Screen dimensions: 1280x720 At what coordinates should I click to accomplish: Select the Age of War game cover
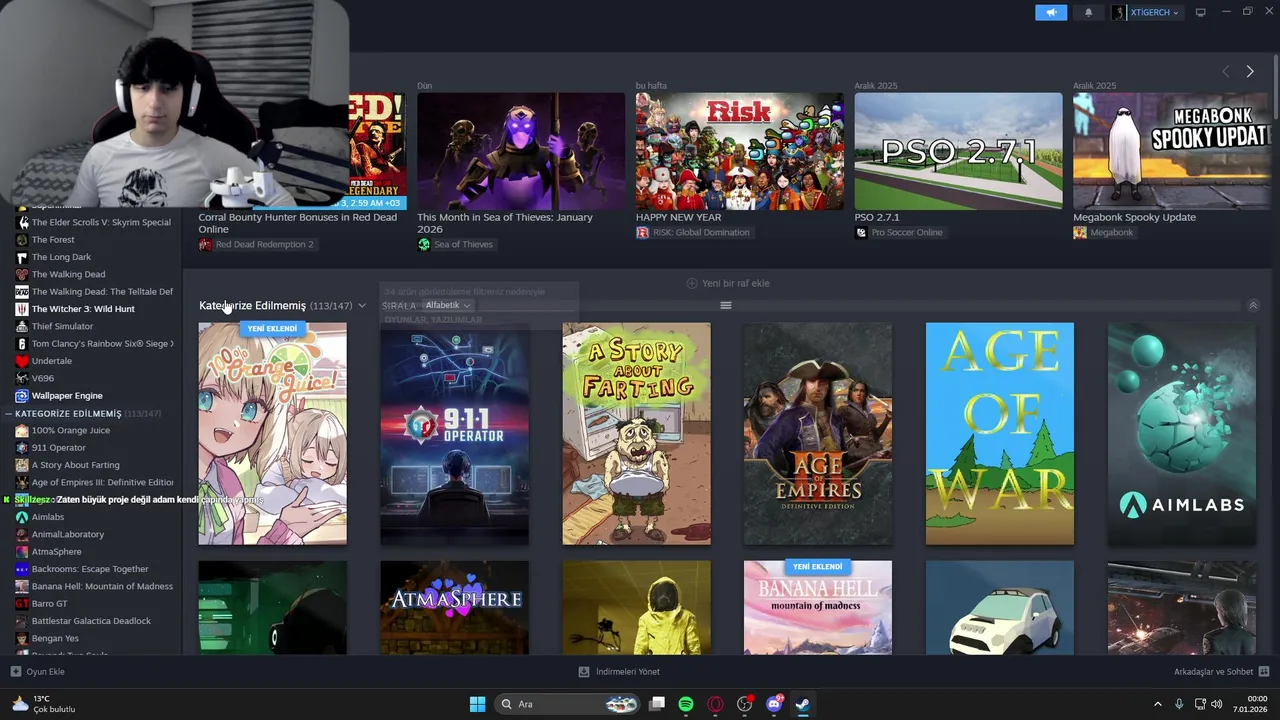coord(1000,434)
